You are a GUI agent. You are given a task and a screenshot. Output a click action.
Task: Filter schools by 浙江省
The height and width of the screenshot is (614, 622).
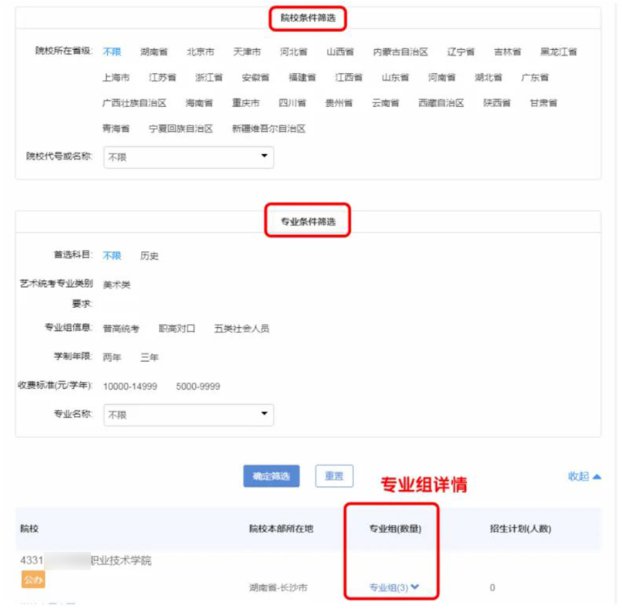click(209, 77)
